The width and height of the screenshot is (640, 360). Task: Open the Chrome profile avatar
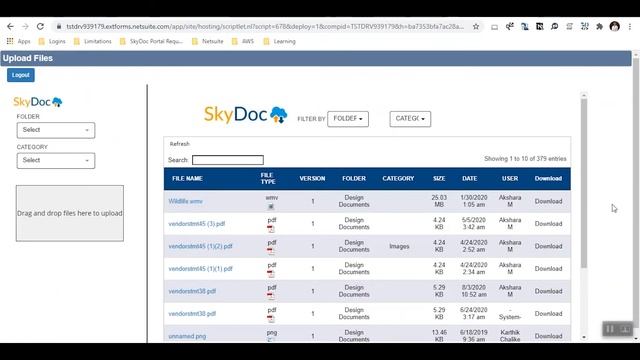tap(614, 27)
